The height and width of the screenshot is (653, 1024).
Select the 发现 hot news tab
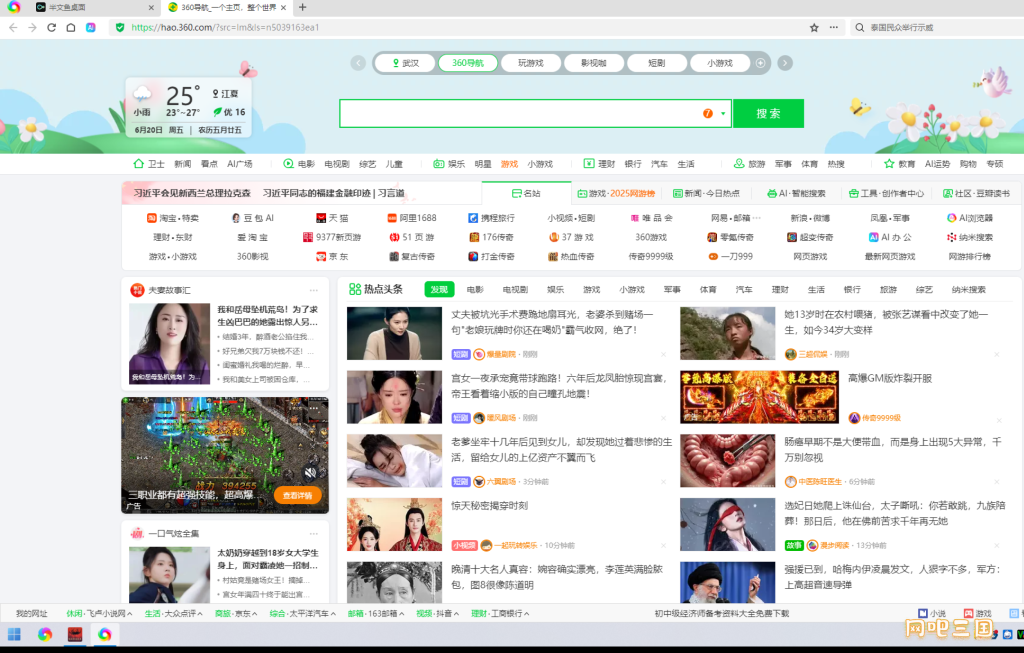pyautogui.click(x=439, y=289)
